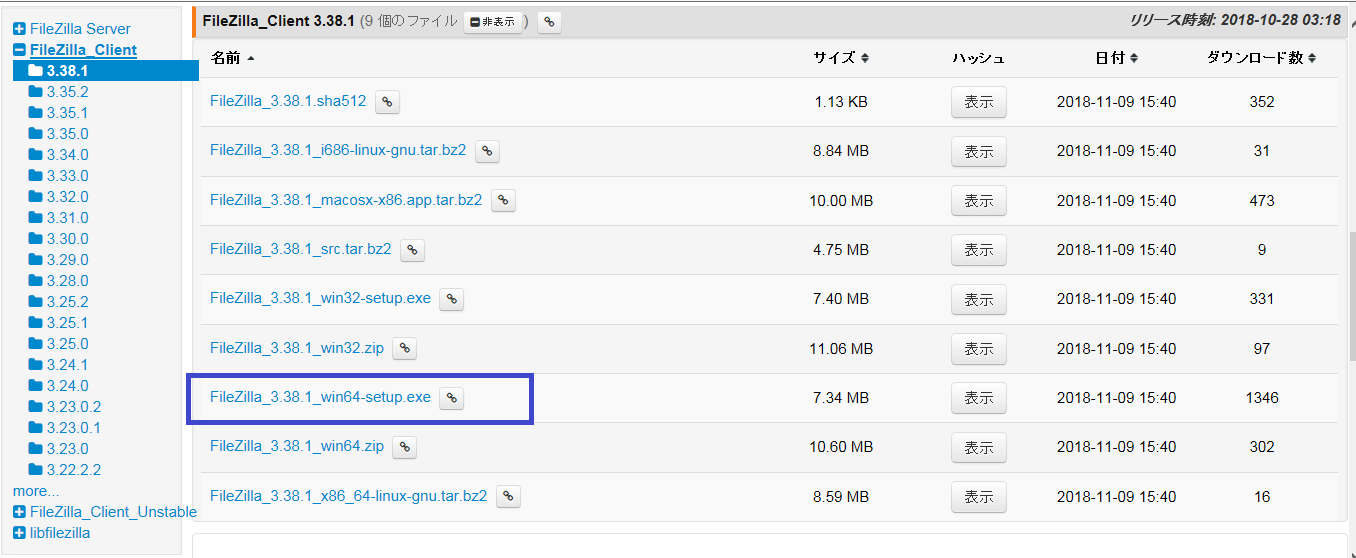The width and height of the screenshot is (1356, 558).
Task: Click link icon beside FileZilla_3.38.1.sha512
Action: click(x=387, y=102)
